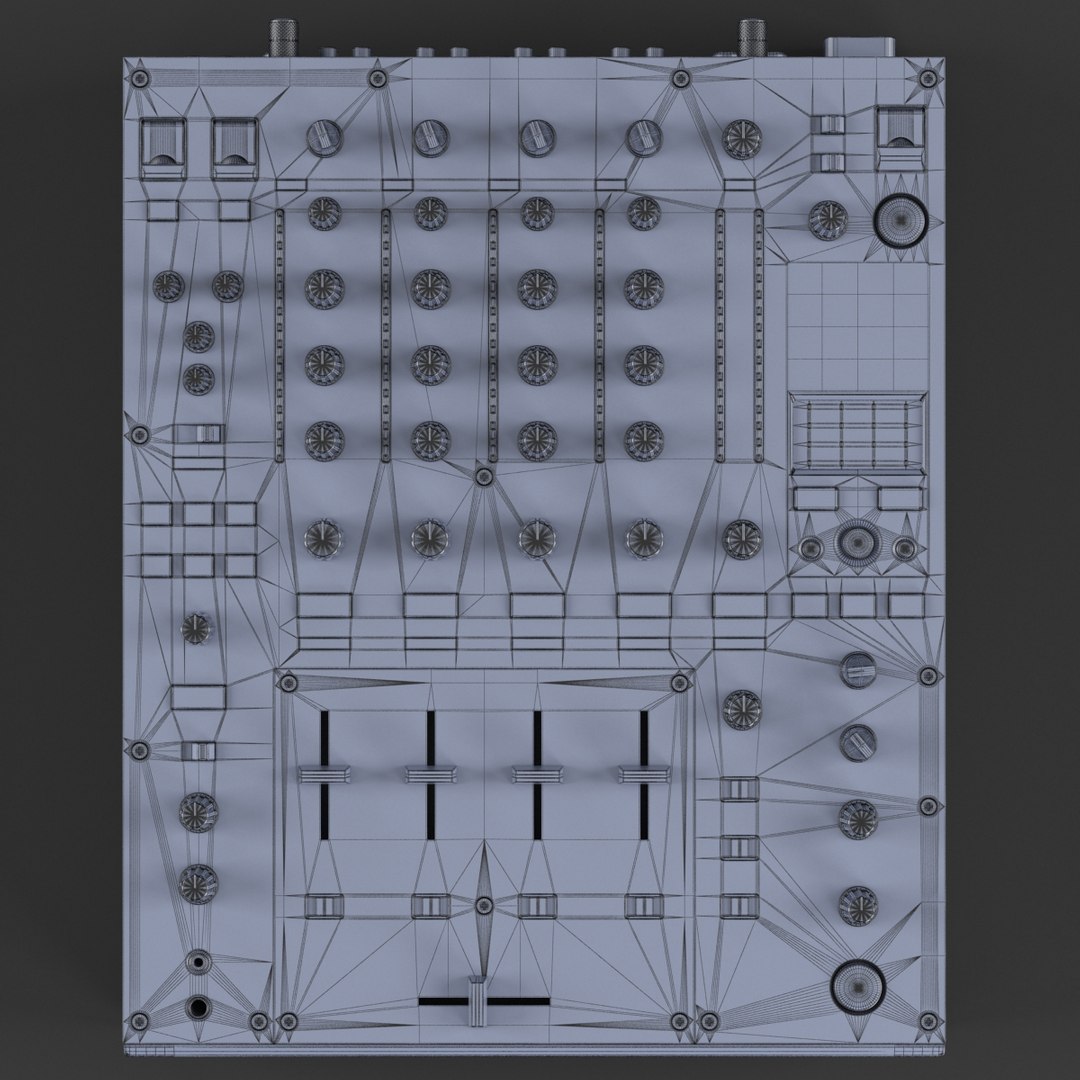Click the top-row knob of the fourth channel strip
This screenshot has width=1080, height=1080.
[644, 138]
